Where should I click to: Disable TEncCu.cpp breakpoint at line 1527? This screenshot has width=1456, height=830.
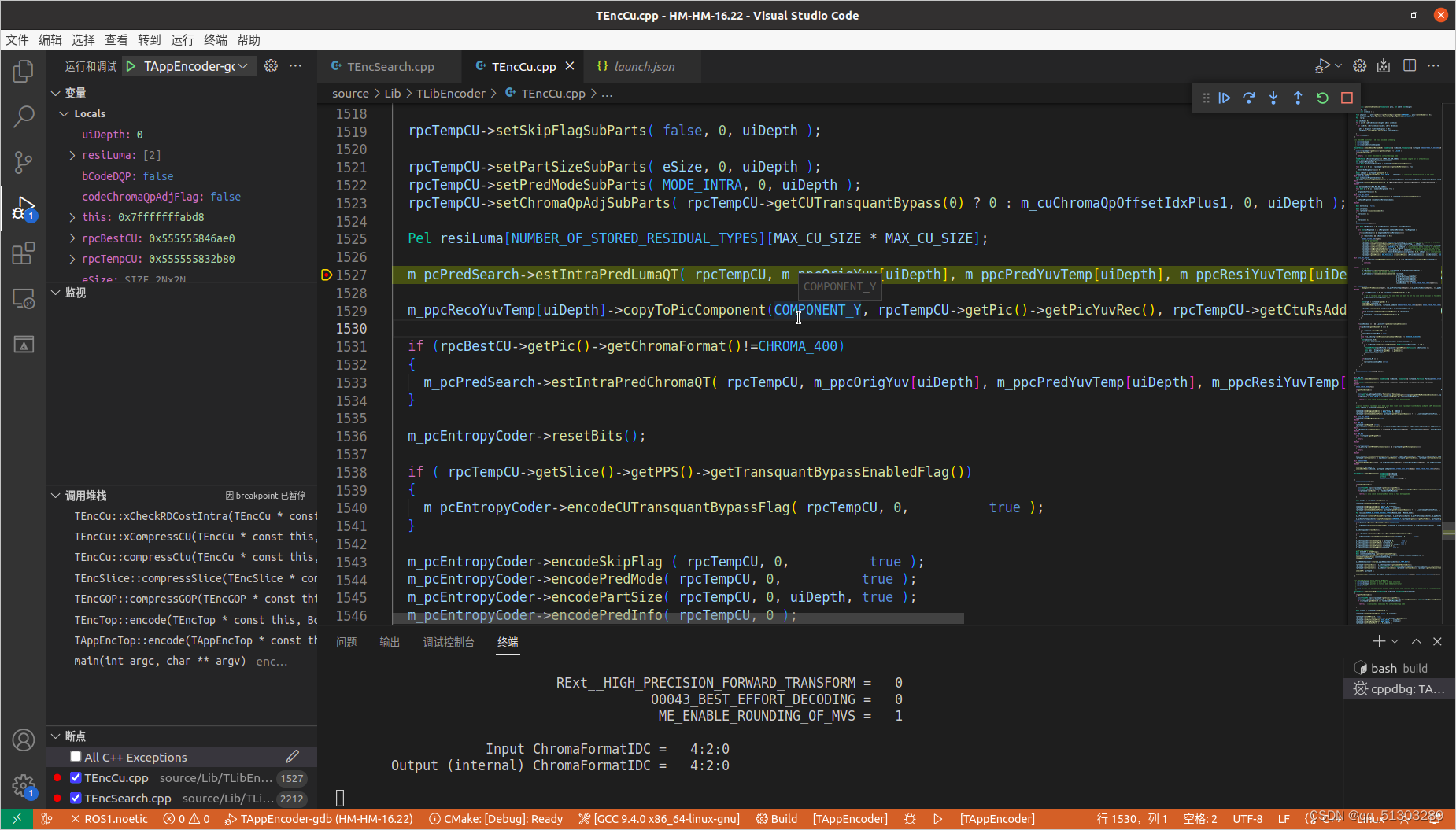[x=76, y=777]
